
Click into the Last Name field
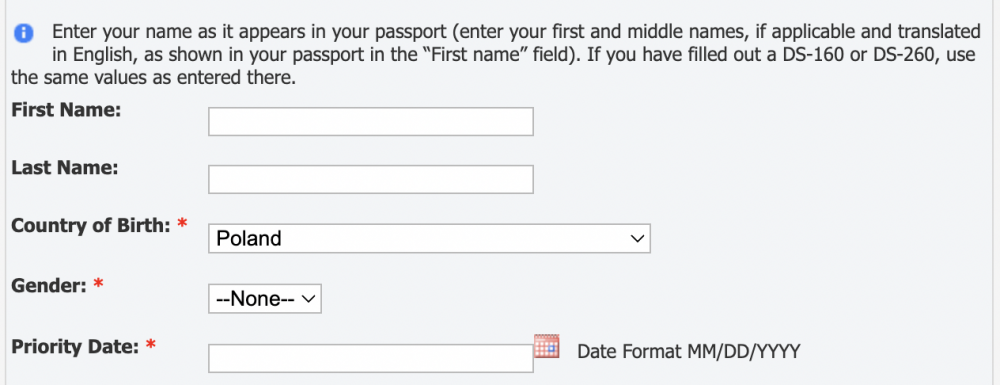[371, 180]
